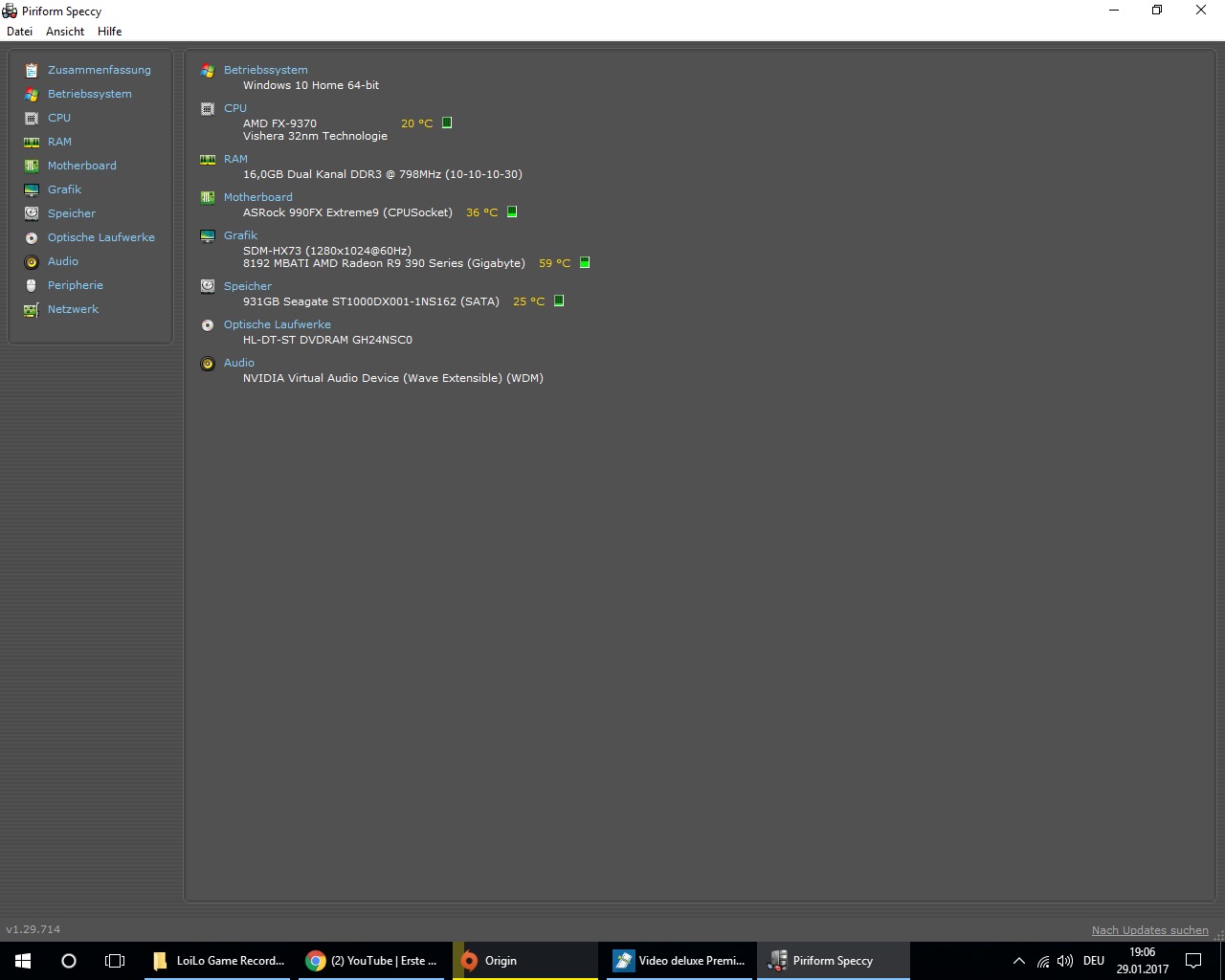Click Nach Updates suchen link
This screenshot has height=980, width=1225.
[1150, 930]
